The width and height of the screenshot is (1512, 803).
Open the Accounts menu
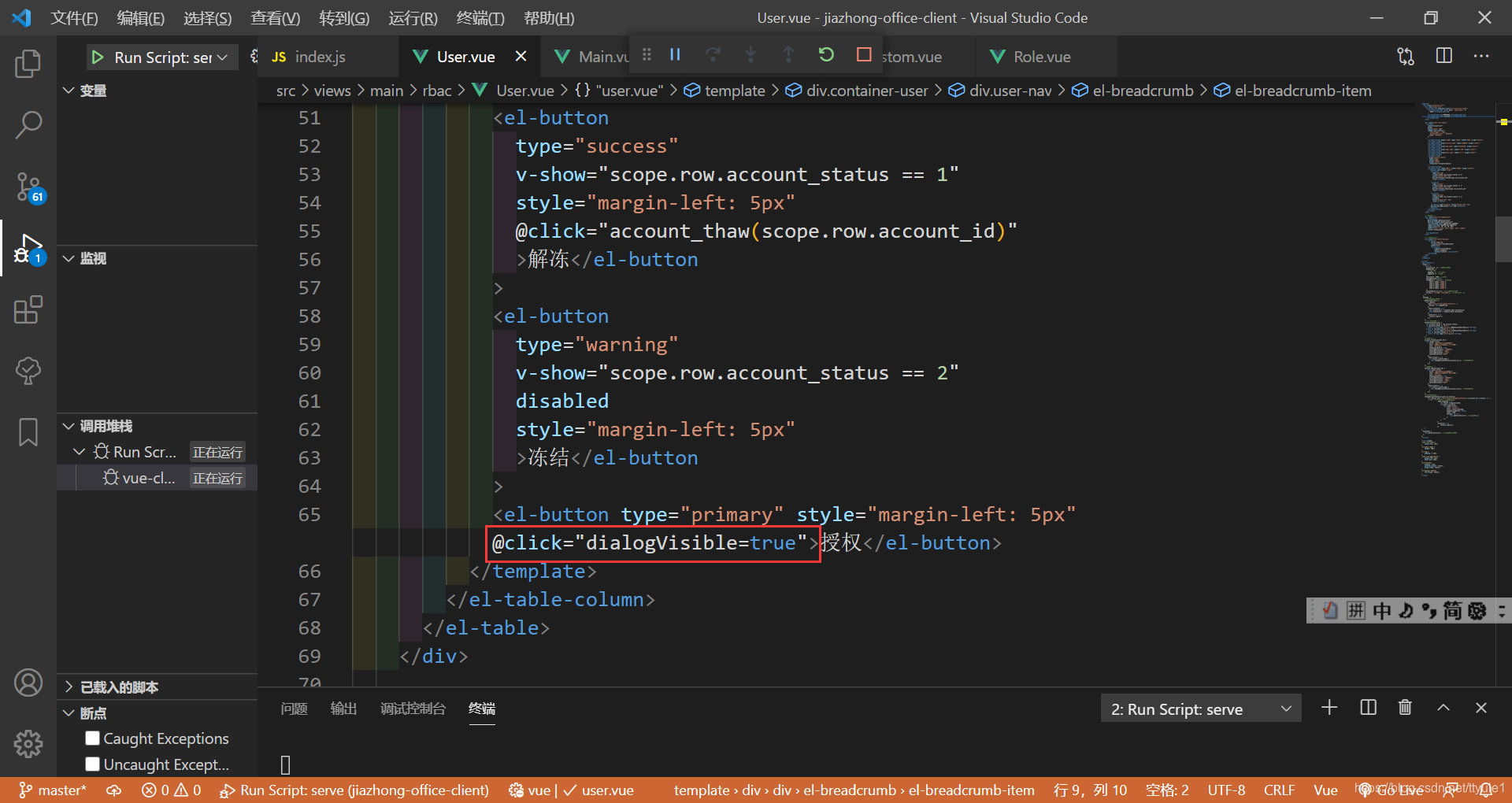coord(28,683)
